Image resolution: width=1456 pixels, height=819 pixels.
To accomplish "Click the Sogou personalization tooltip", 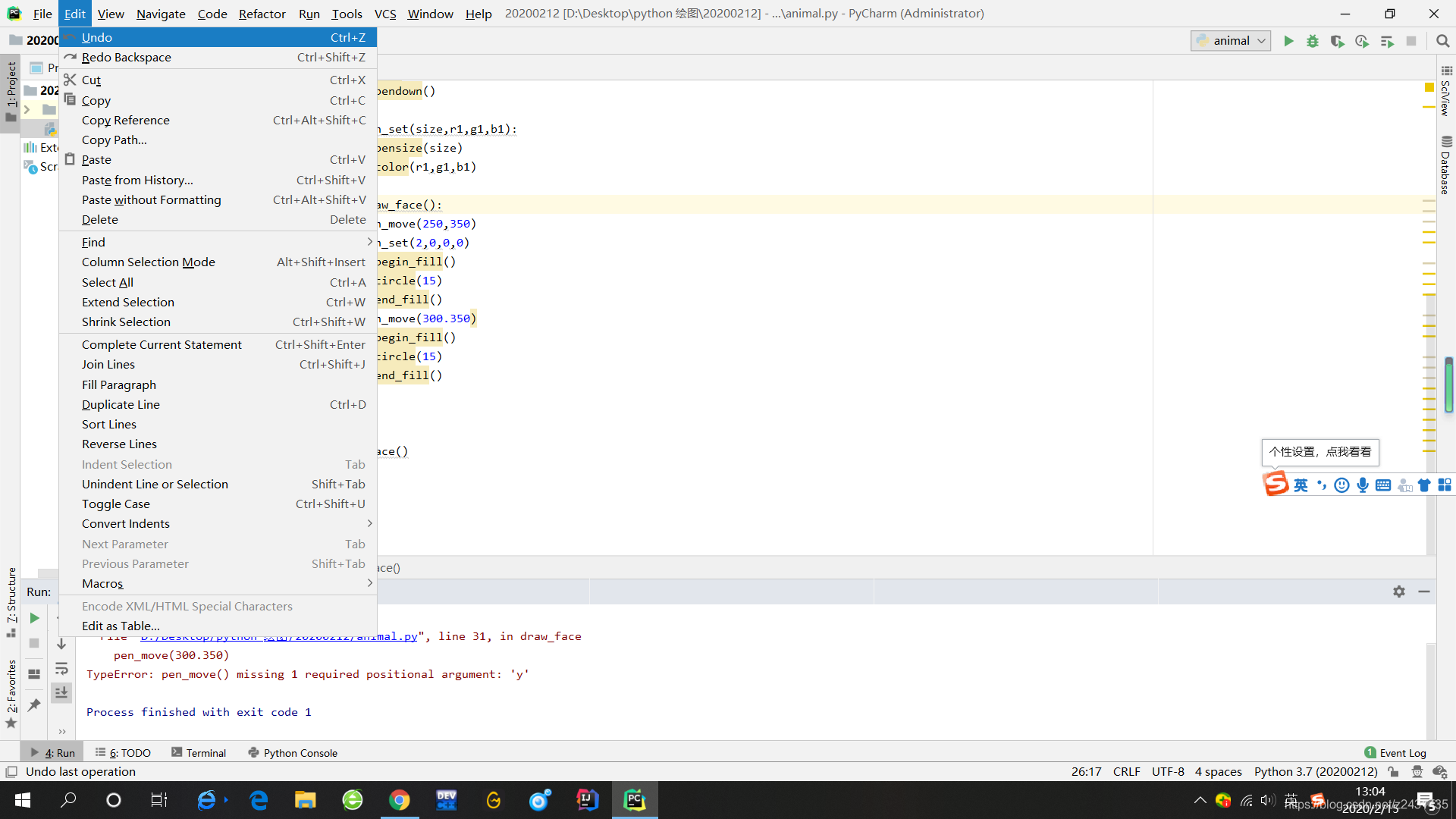I will [x=1320, y=452].
